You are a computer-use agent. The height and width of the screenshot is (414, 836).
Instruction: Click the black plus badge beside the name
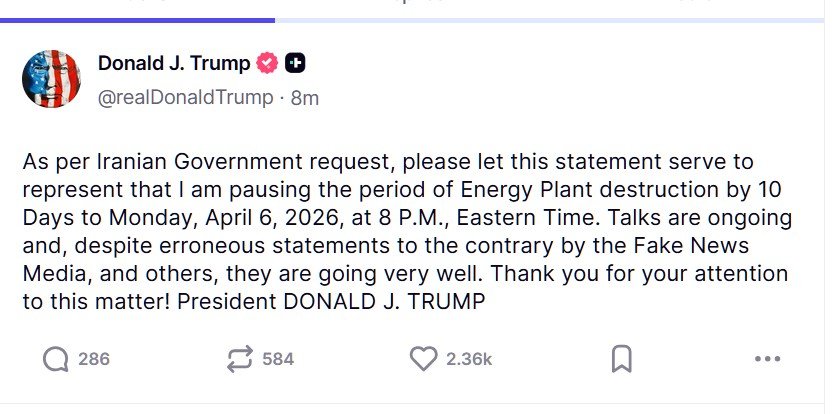[x=295, y=63]
